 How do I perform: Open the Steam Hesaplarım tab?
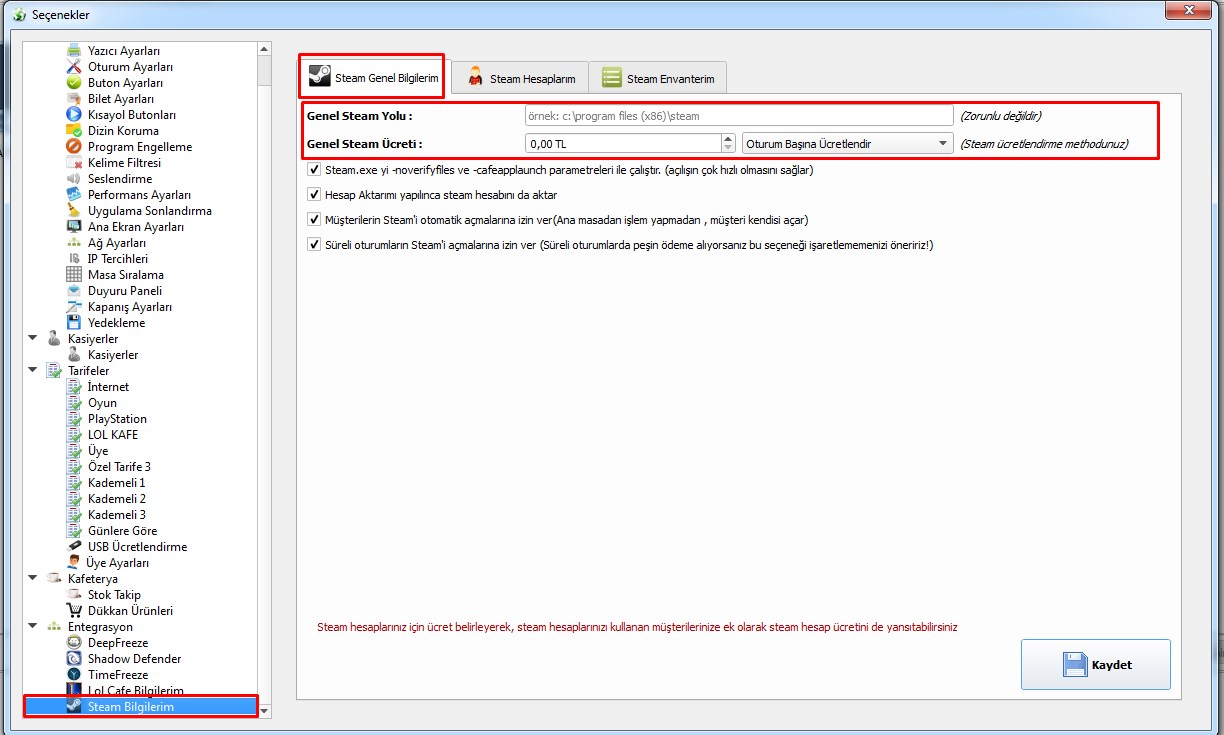click(520, 78)
